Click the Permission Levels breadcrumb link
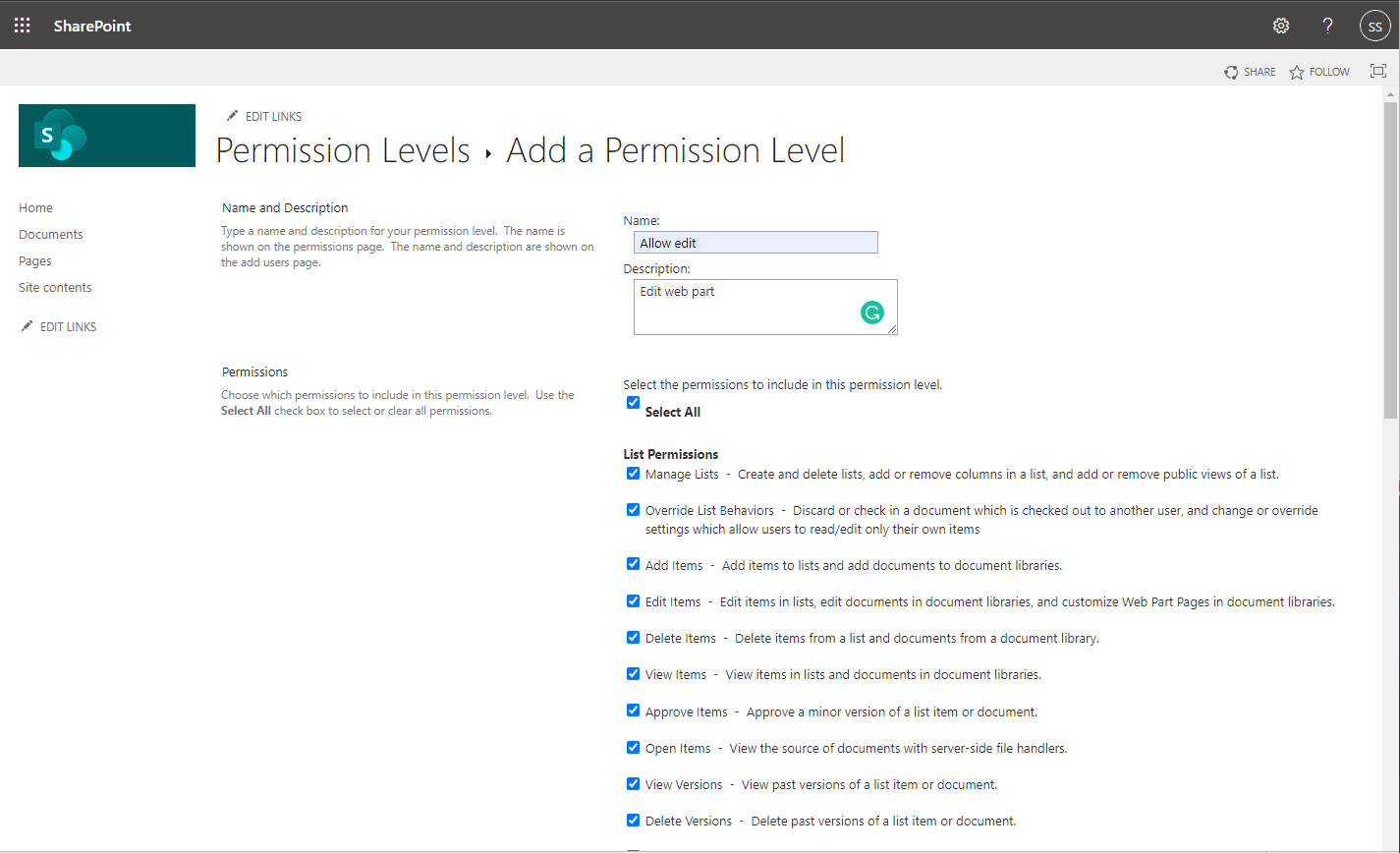Viewport: 1400px width, 853px height. 343,150
